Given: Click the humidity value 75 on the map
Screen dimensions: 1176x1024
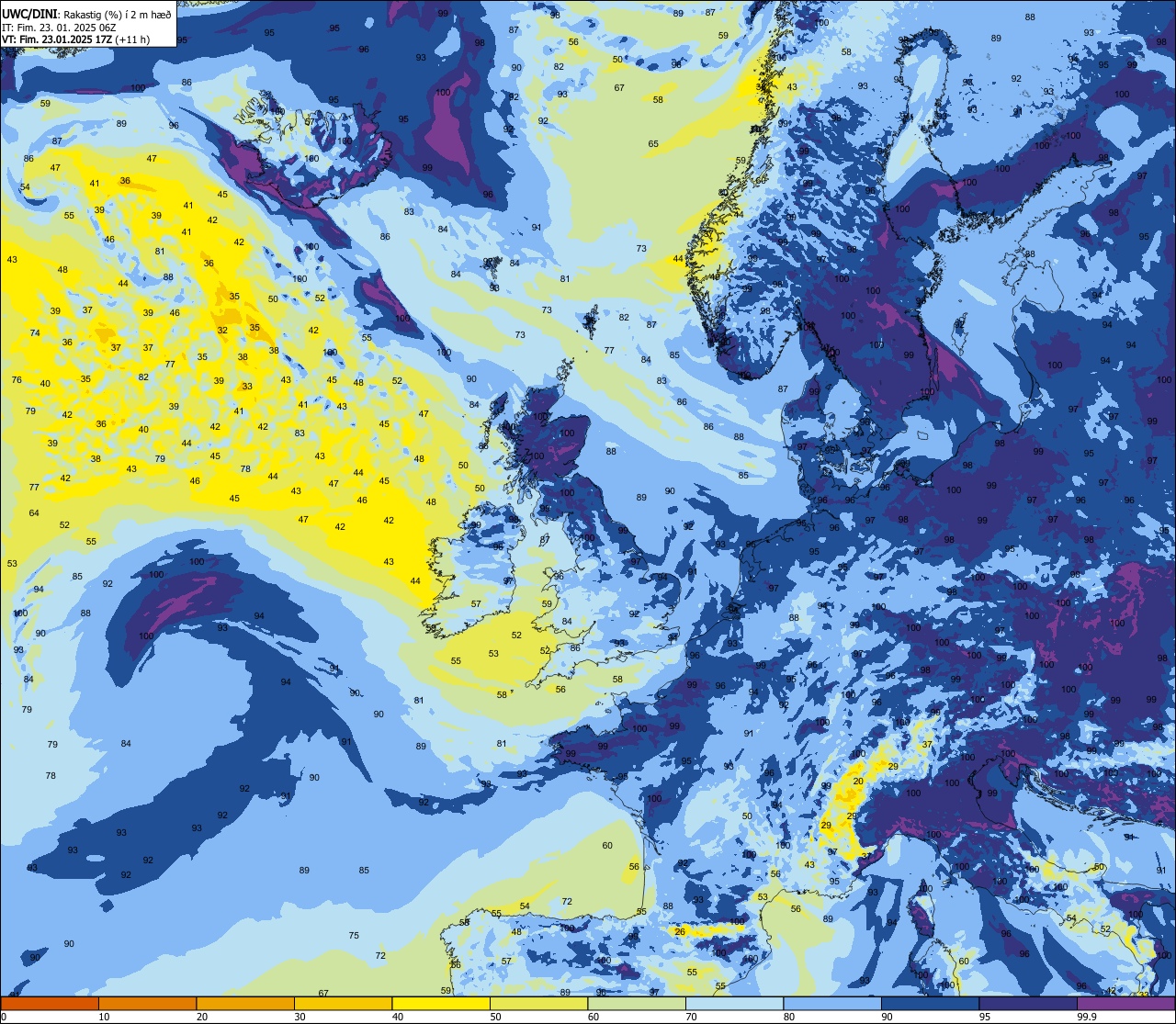Looking at the screenshot, I should [354, 936].
